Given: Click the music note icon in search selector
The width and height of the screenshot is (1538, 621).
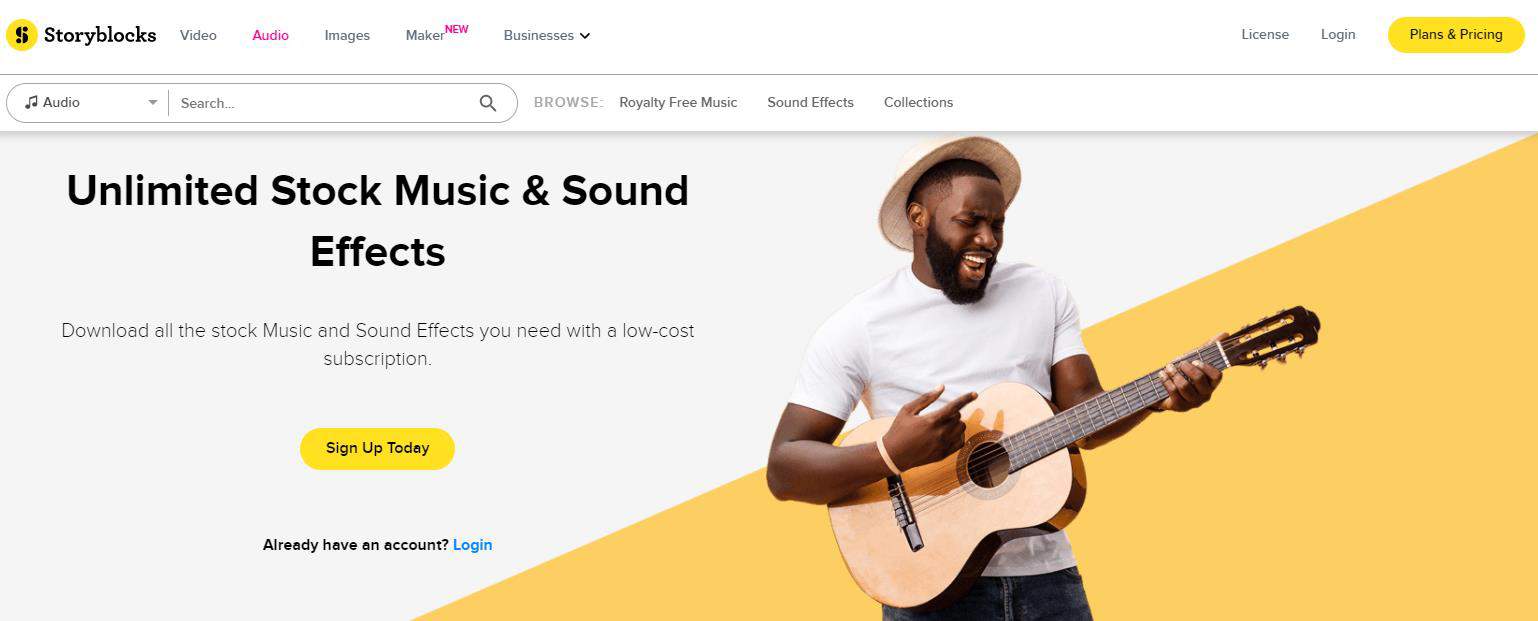Looking at the screenshot, I should point(32,102).
